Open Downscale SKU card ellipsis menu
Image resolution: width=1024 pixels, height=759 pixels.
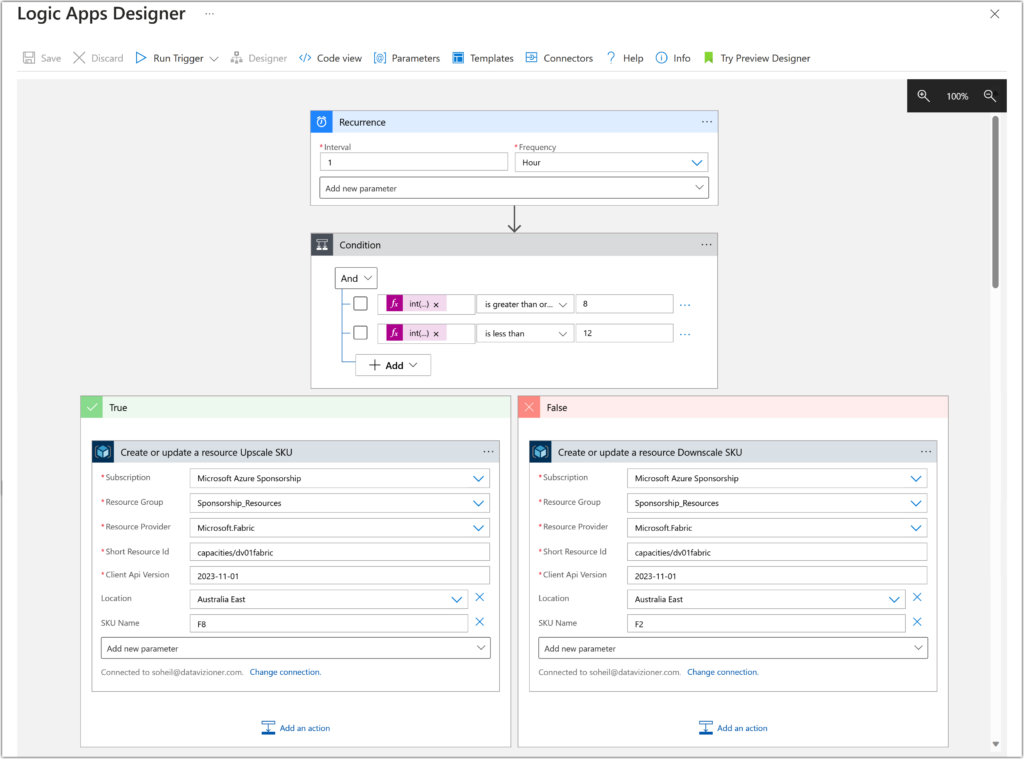(926, 452)
